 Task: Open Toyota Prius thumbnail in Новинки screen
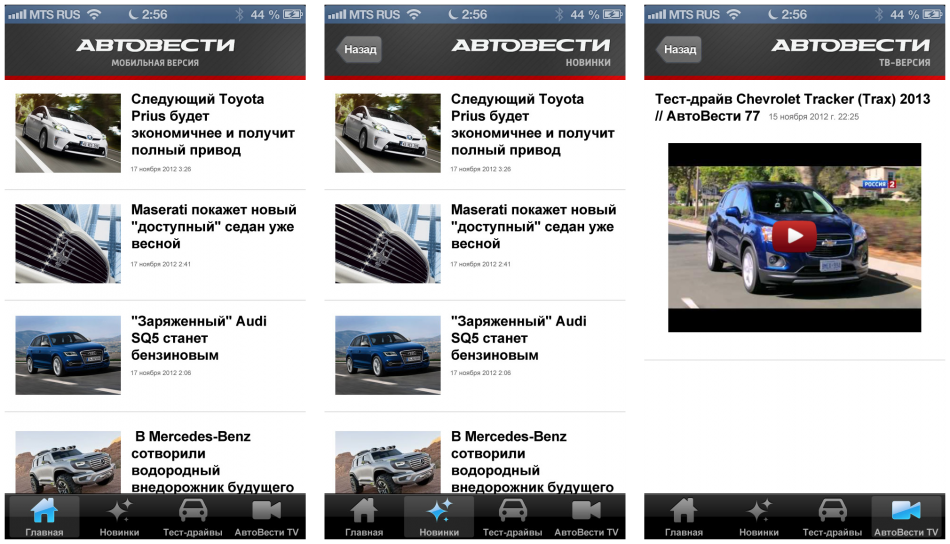coord(388,133)
